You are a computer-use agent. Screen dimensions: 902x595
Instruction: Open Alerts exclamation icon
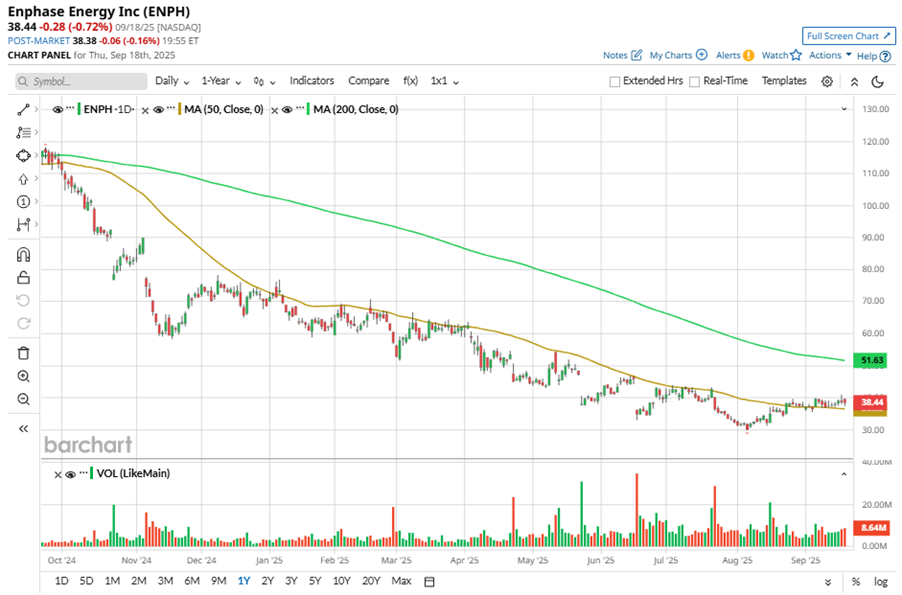click(748, 55)
